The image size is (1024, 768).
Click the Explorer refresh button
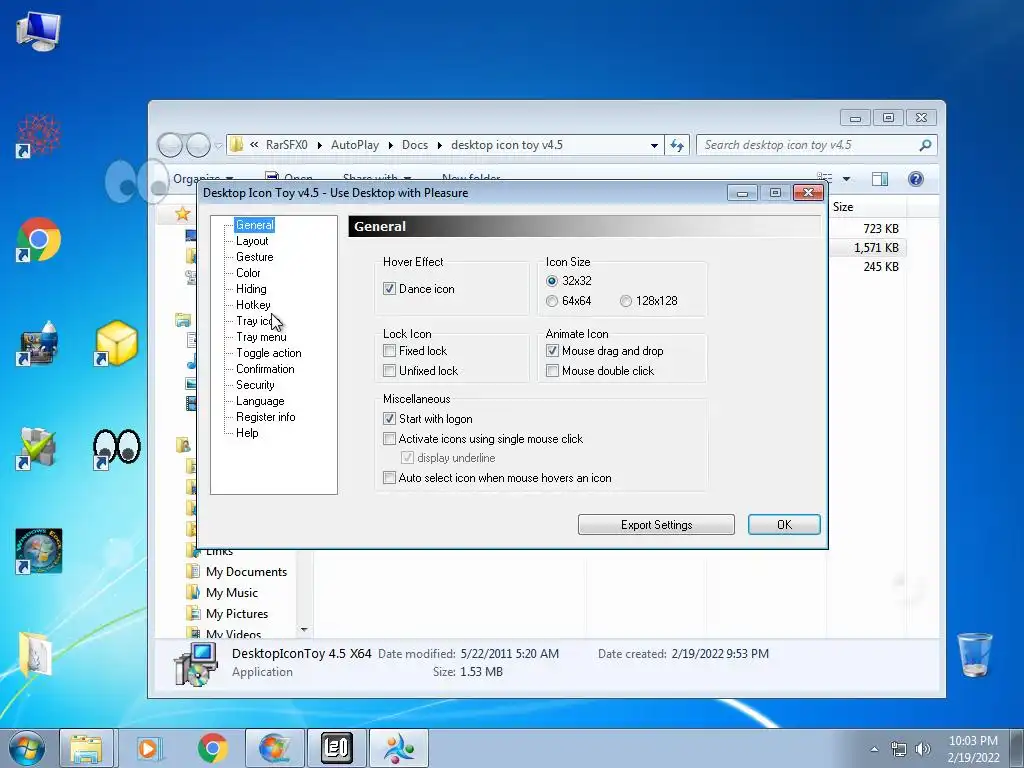(x=677, y=145)
